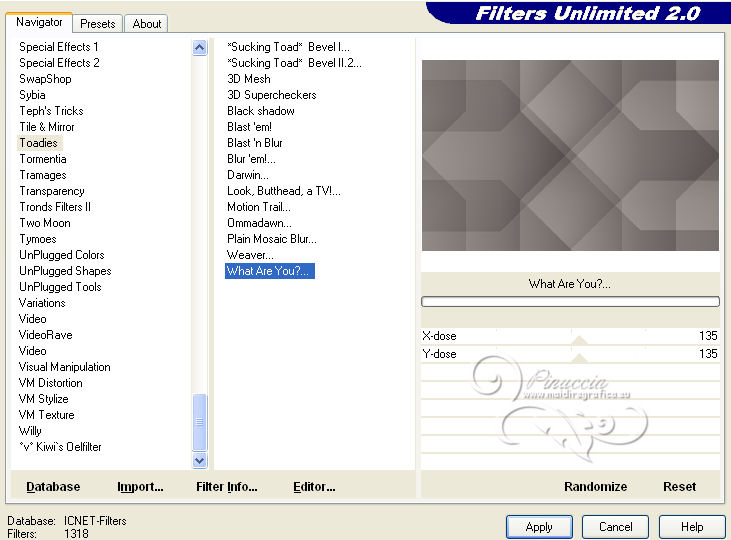Viewport: 731px width, 540px height.
Task: Pick the Blur 'em!... filter
Action: click(251, 159)
